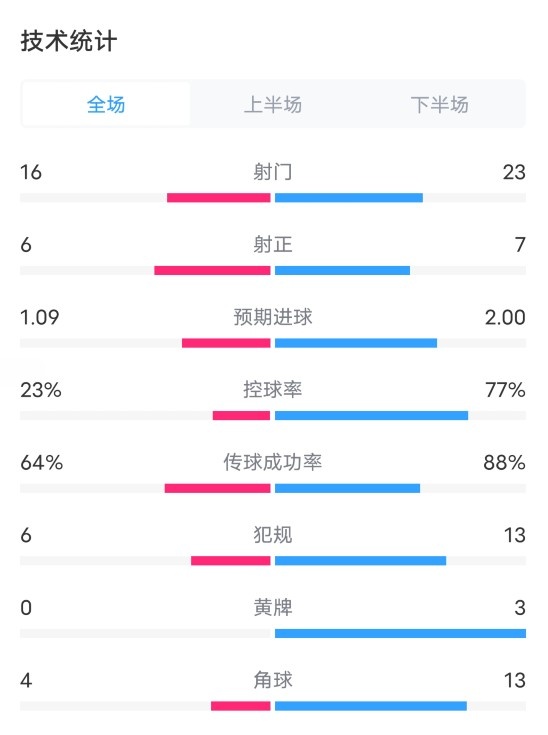Select the 射正 stat label
Image resolution: width=548 pixels, height=735 pixels.
click(273, 245)
